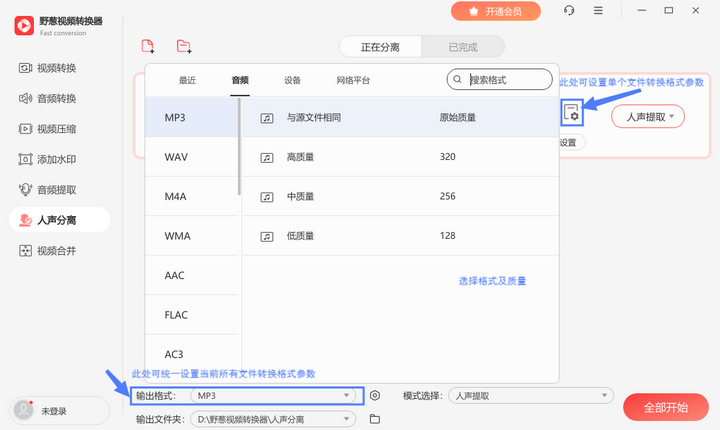Click the 开通会员 button
This screenshot has height=430, width=720.
[x=495, y=11]
